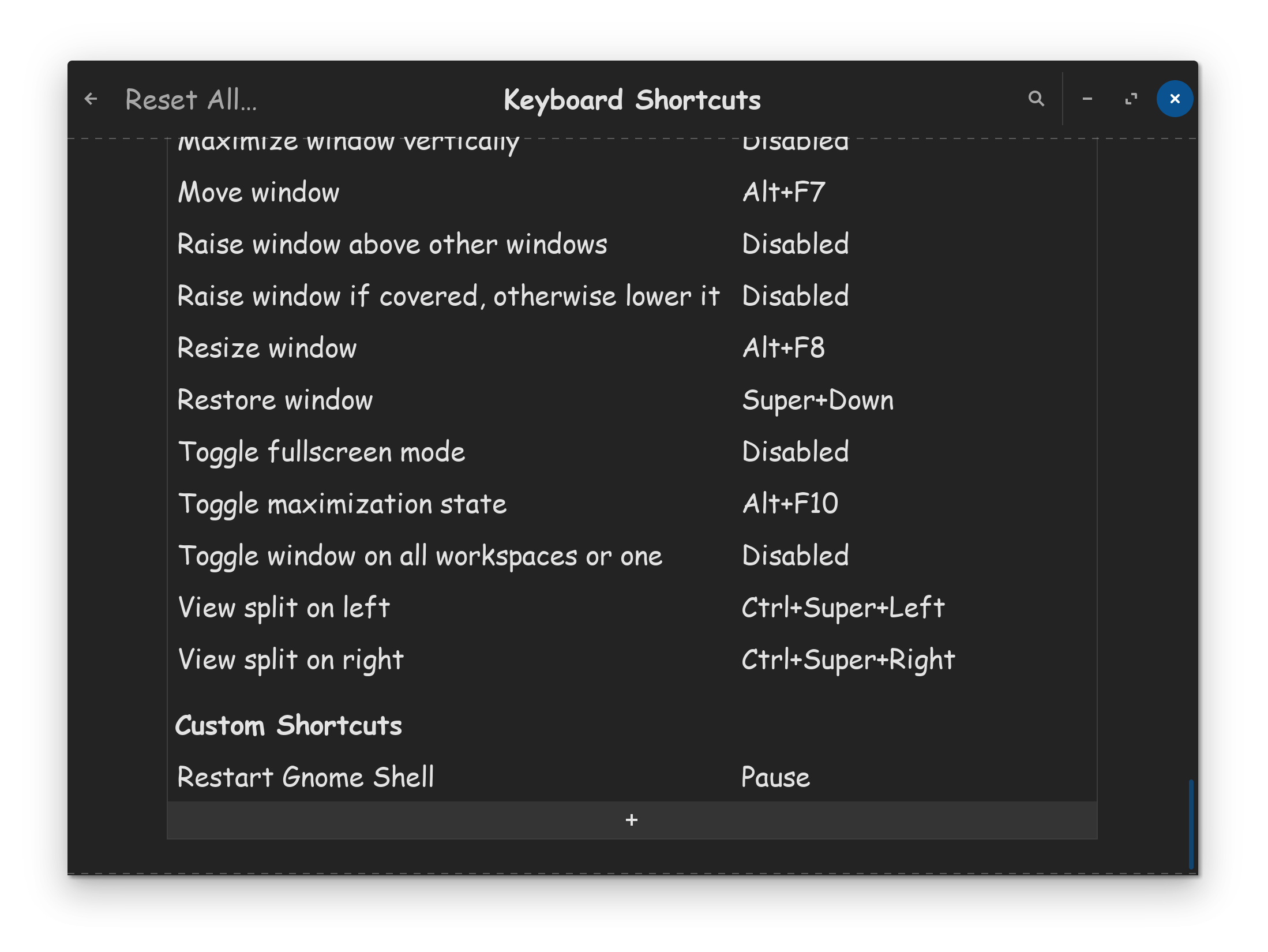Click the Restore window shortcut row
This screenshot has height=952, width=1268.
[x=632, y=400]
